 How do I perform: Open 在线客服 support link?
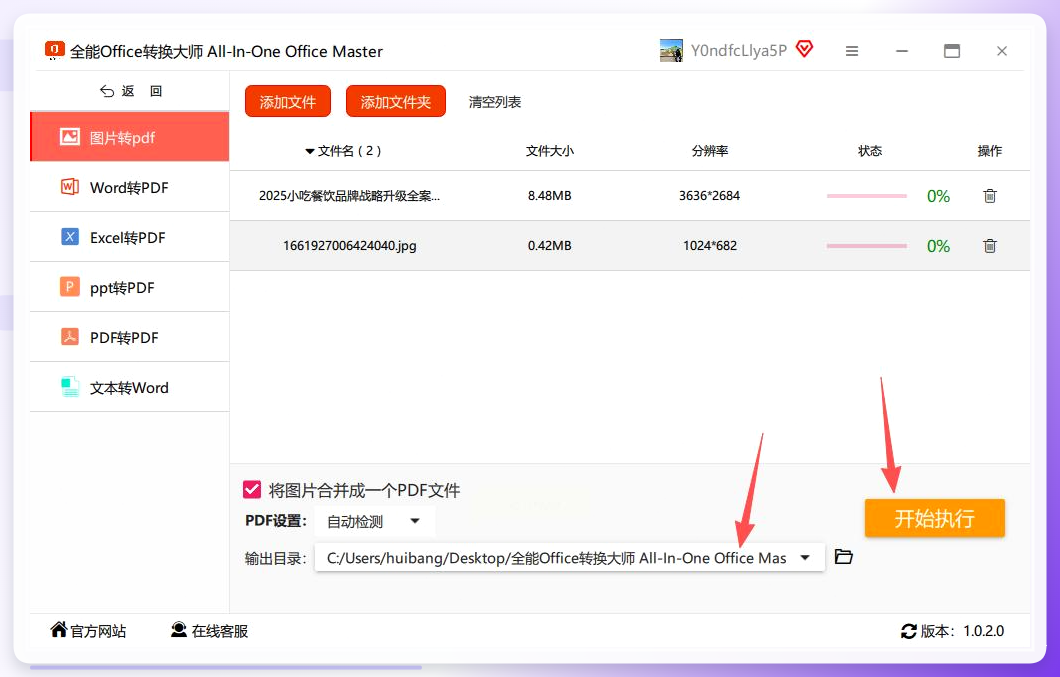pos(209,630)
